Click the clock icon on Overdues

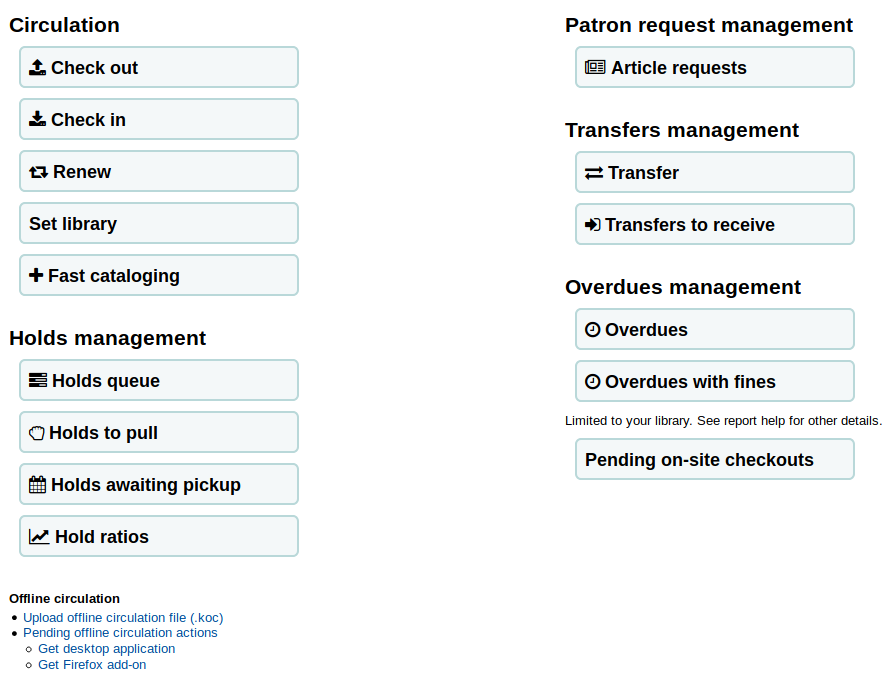point(593,330)
